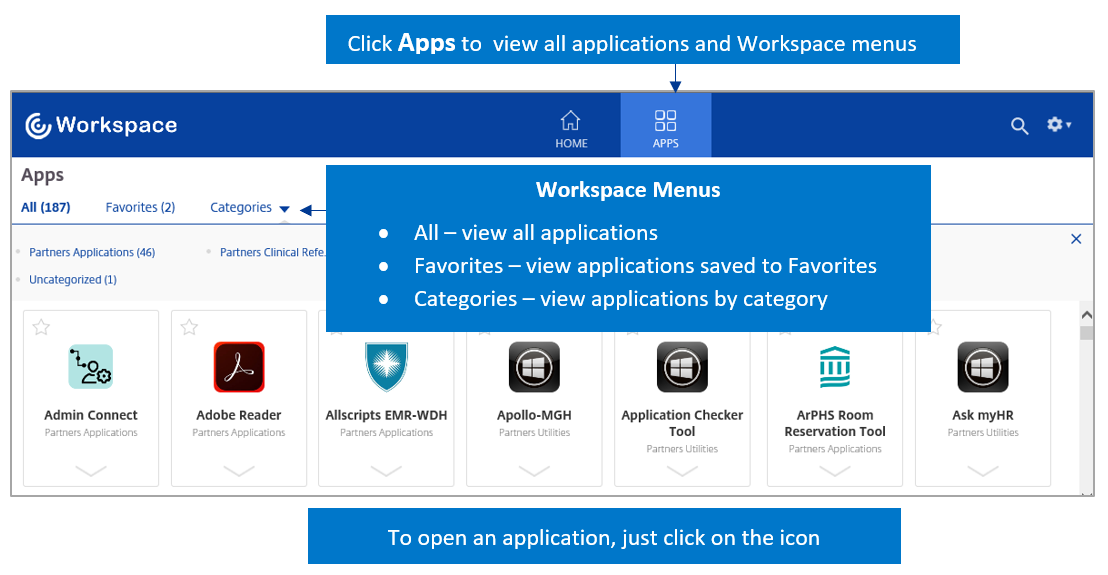Expand details chevron under Apollo-MGH
This screenshot has height=575, width=1108.
pyautogui.click(x=534, y=471)
